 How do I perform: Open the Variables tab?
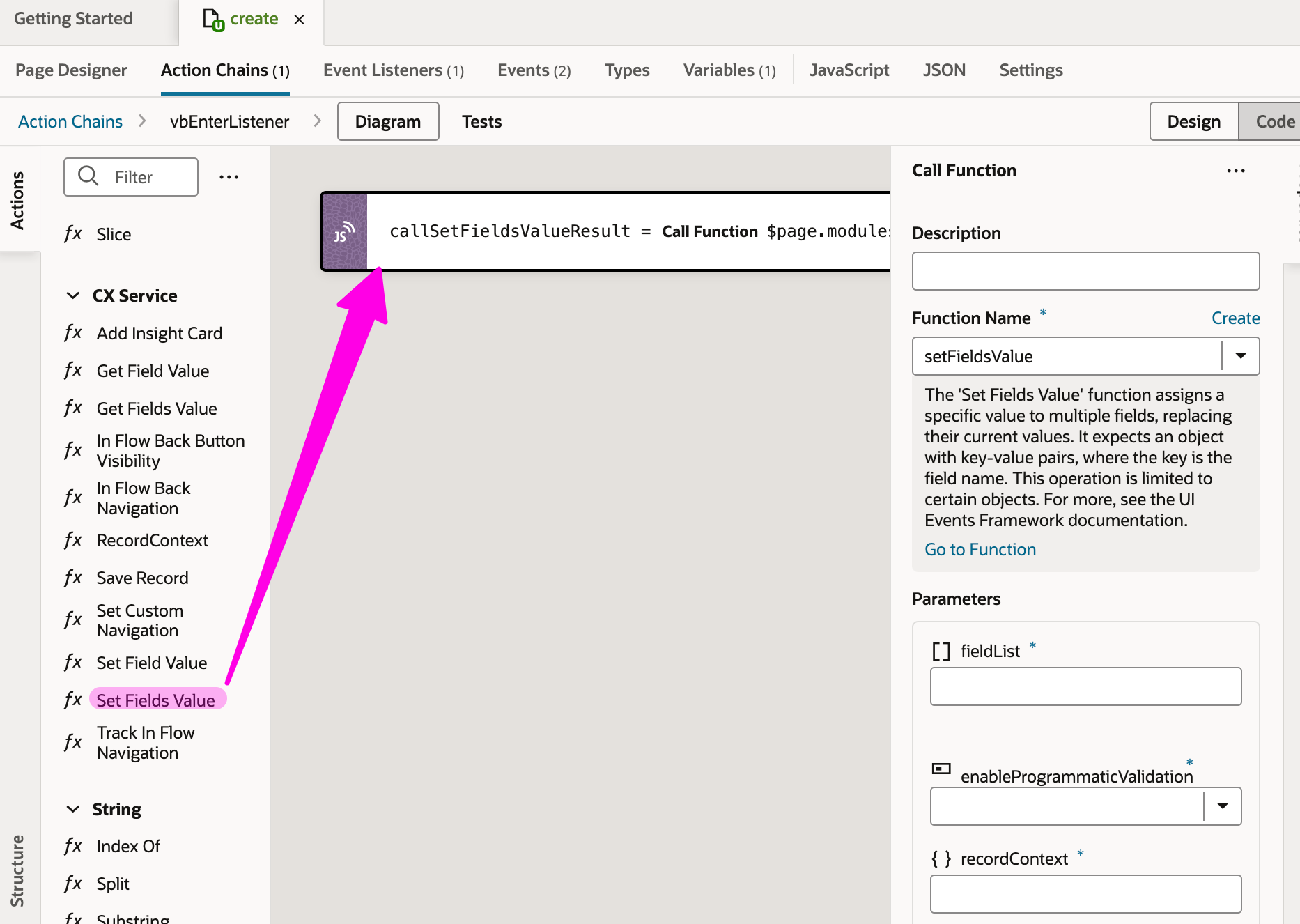click(729, 70)
